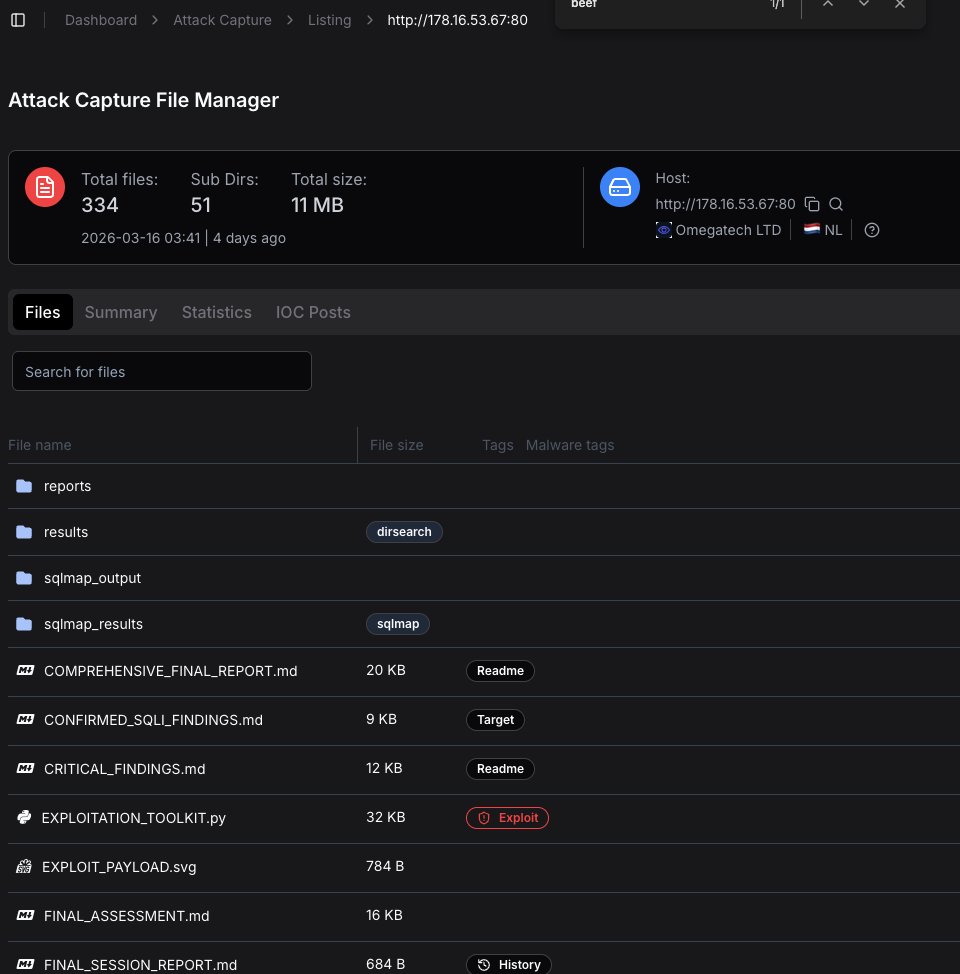Click the 32 KB file size value
This screenshot has height=974, width=960.
385,817
